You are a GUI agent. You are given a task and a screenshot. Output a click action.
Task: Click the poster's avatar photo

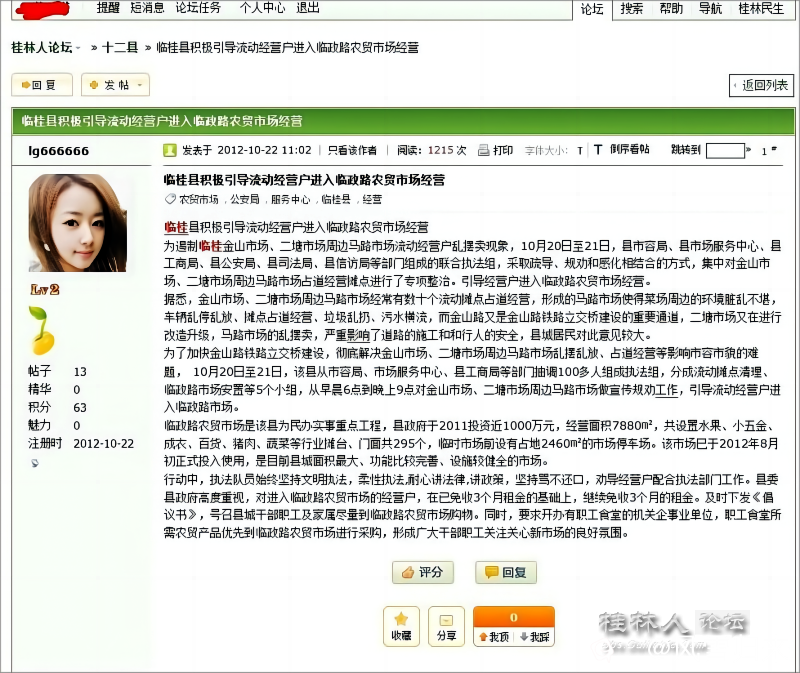click(x=77, y=222)
